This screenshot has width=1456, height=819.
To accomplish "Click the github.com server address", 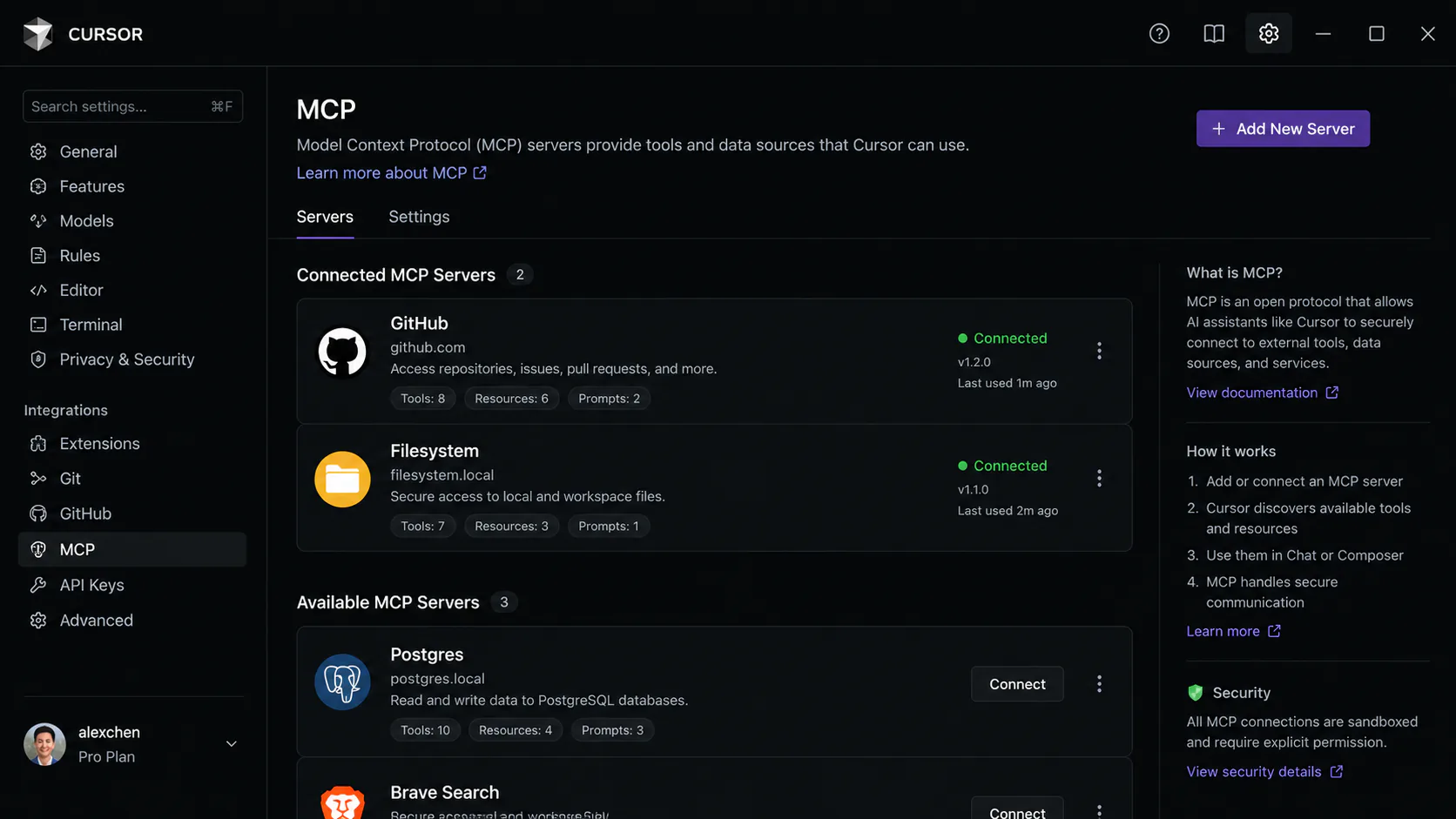I will point(428,347).
